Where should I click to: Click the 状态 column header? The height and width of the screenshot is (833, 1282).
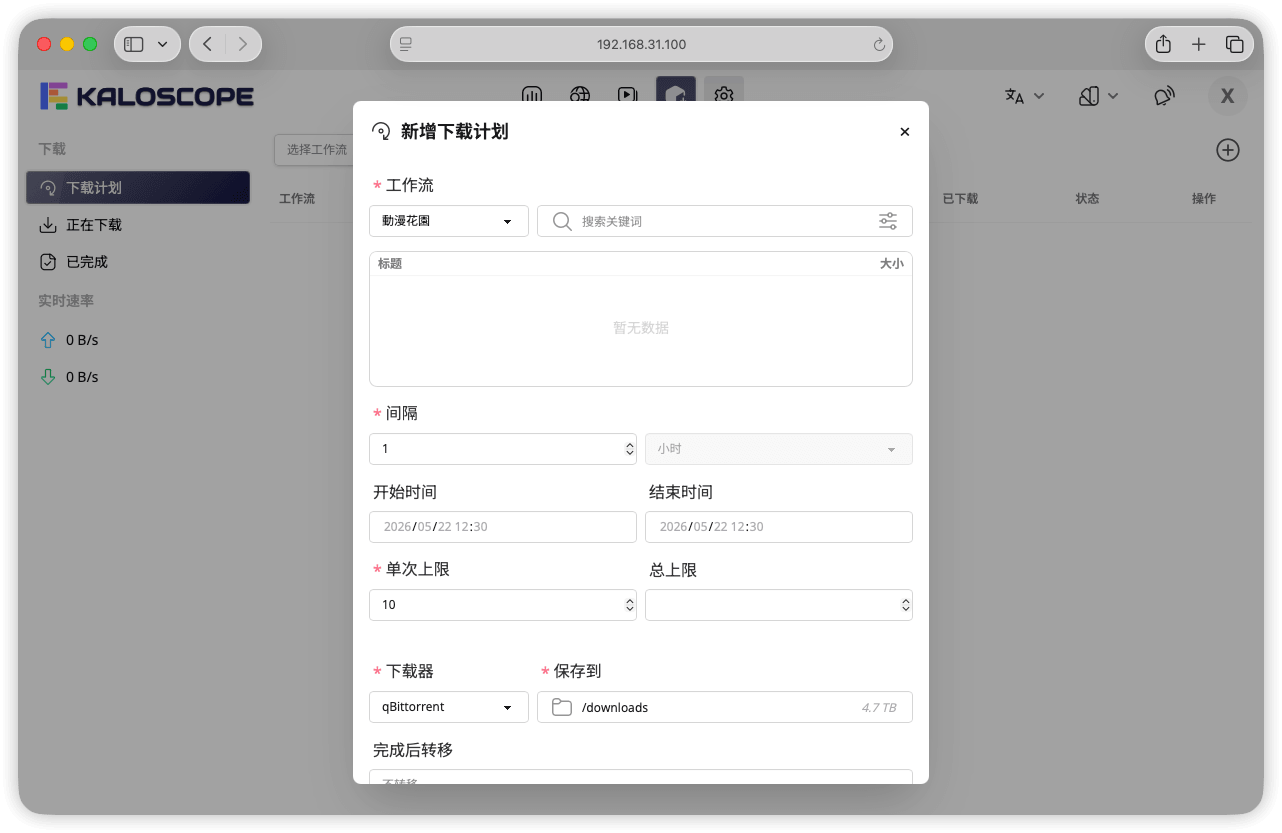[x=1087, y=199]
